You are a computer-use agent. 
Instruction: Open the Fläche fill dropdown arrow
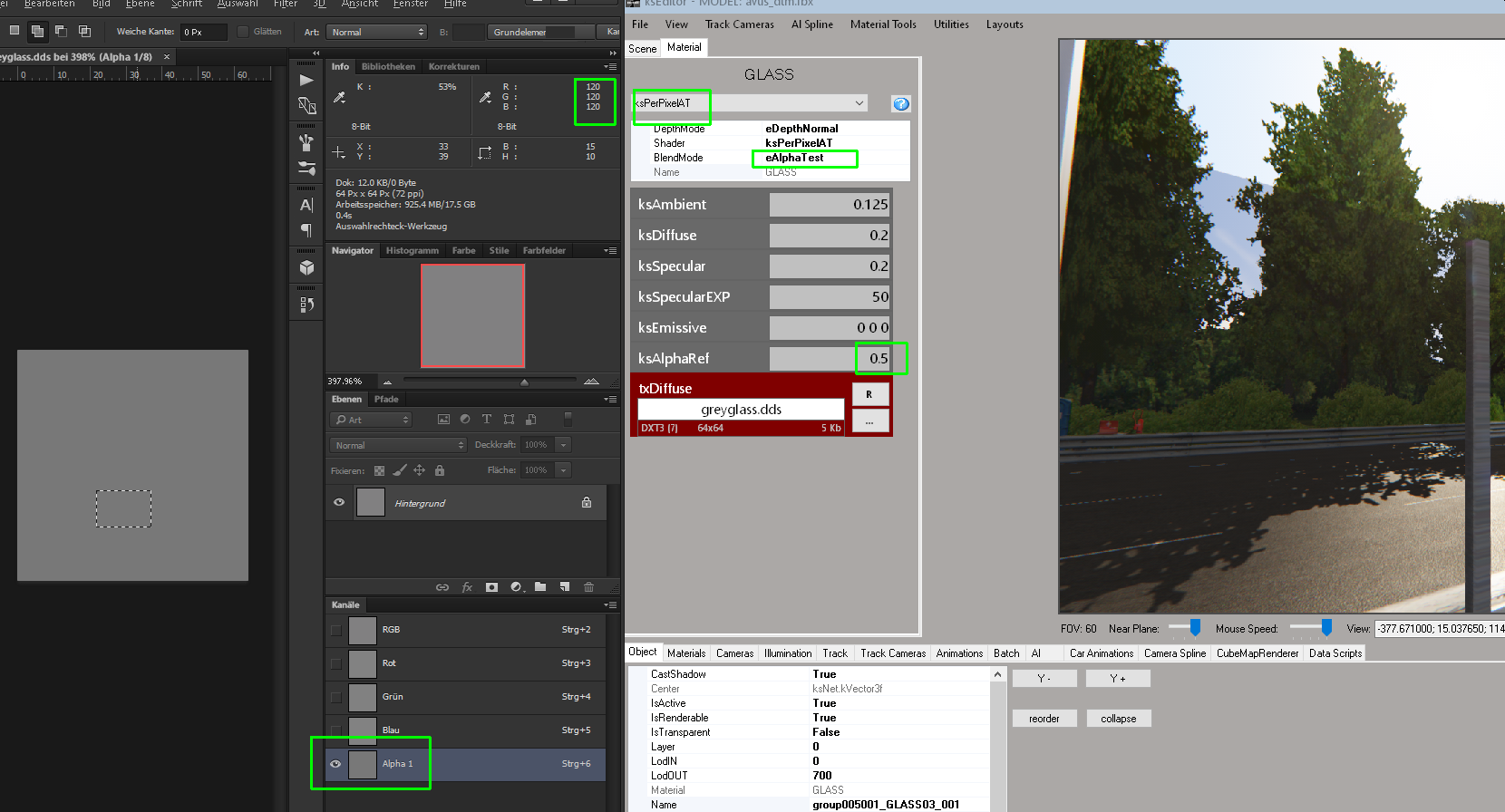(563, 470)
